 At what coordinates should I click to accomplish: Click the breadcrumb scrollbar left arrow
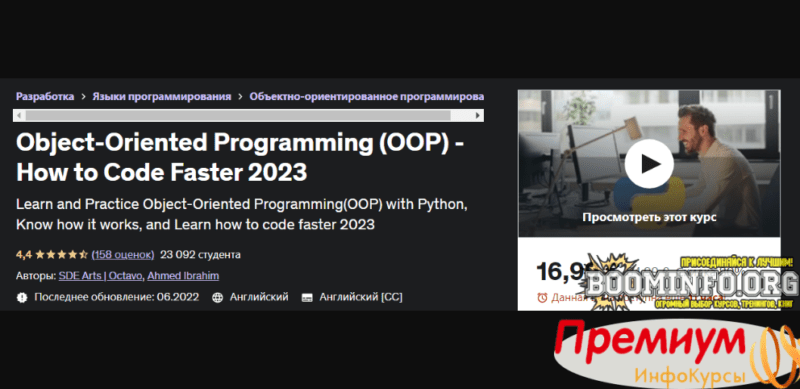(19, 116)
